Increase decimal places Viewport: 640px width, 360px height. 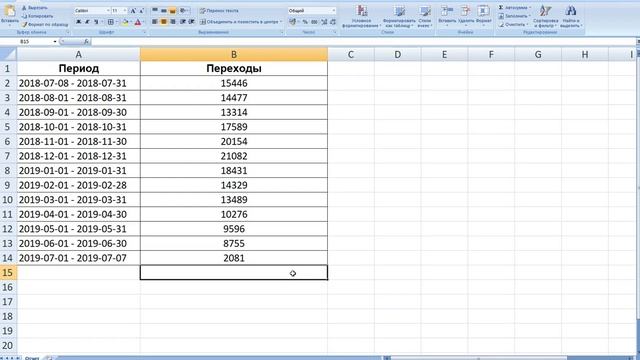click(324, 22)
